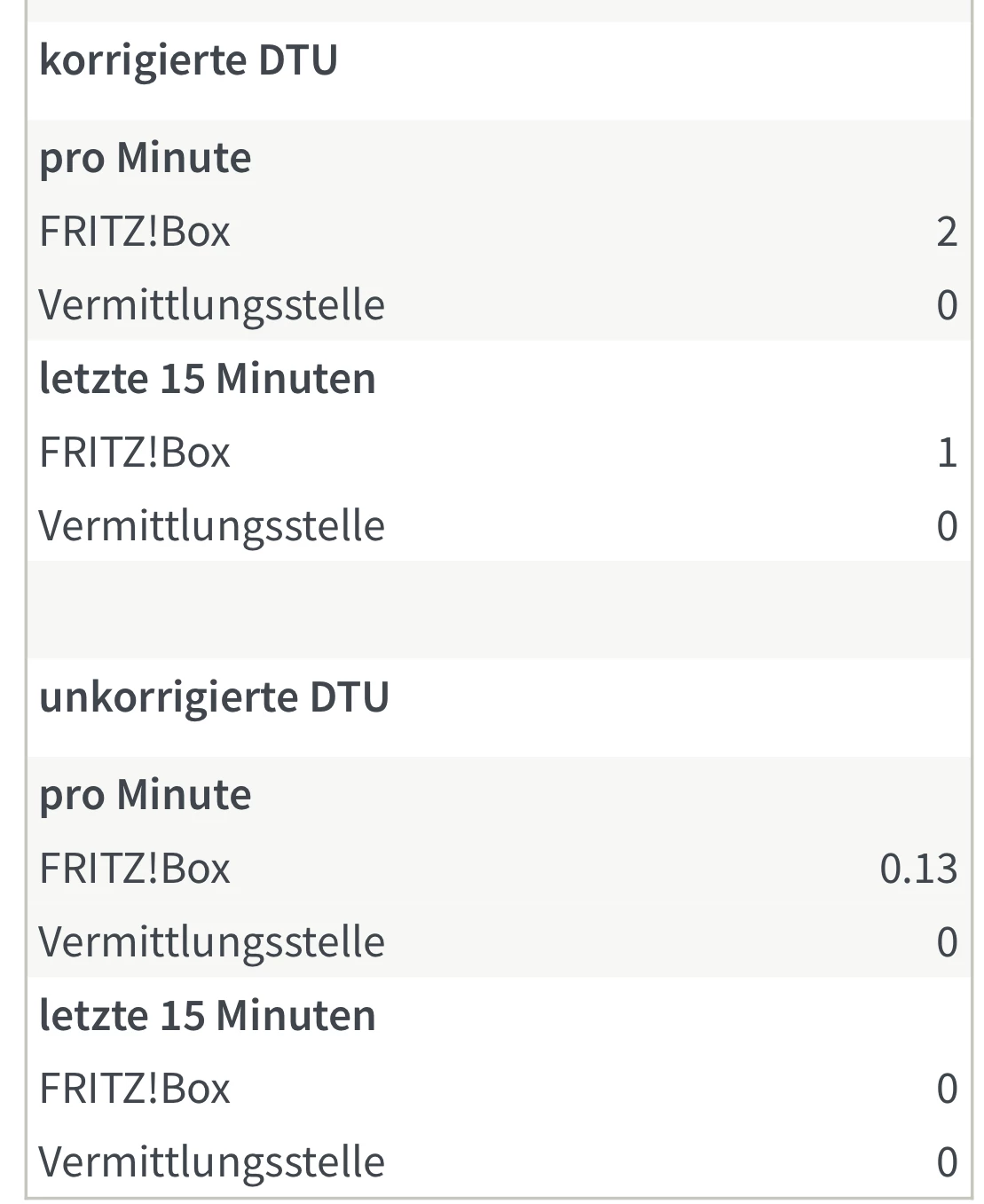Click "letzte 15 Minuten" under korrigierte DTU
Viewport: 984px width, 1204px height.
click(207, 379)
